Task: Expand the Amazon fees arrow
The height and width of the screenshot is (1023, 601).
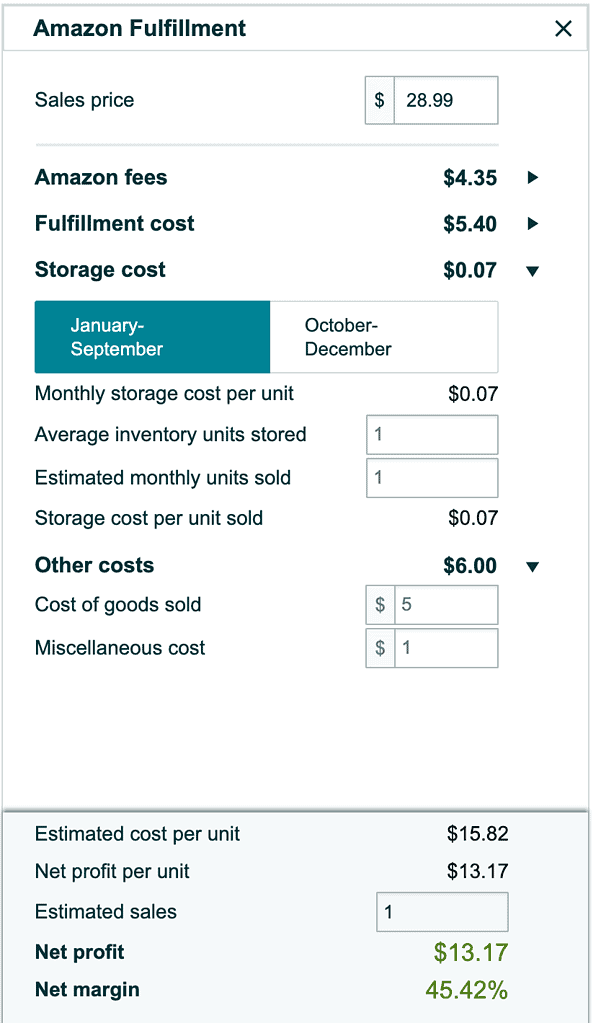Action: (532, 178)
